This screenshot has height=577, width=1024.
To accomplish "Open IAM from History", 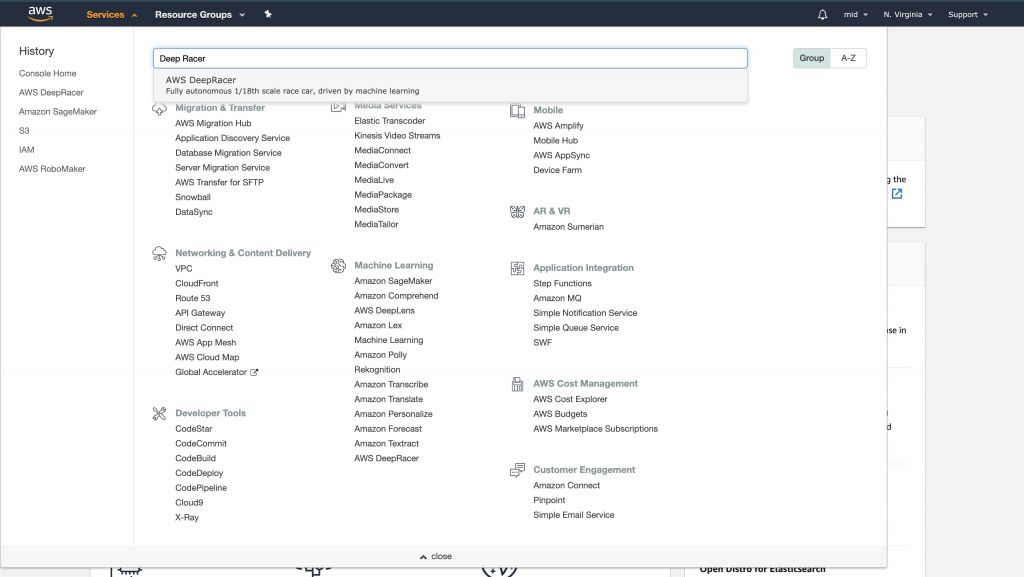I will [27, 149].
